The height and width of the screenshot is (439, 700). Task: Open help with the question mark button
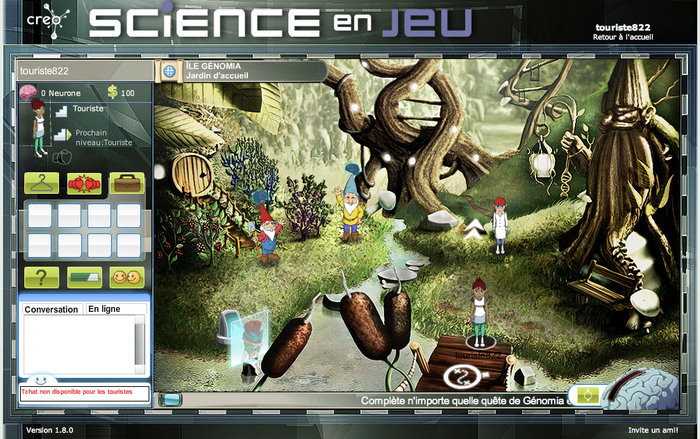(40, 276)
